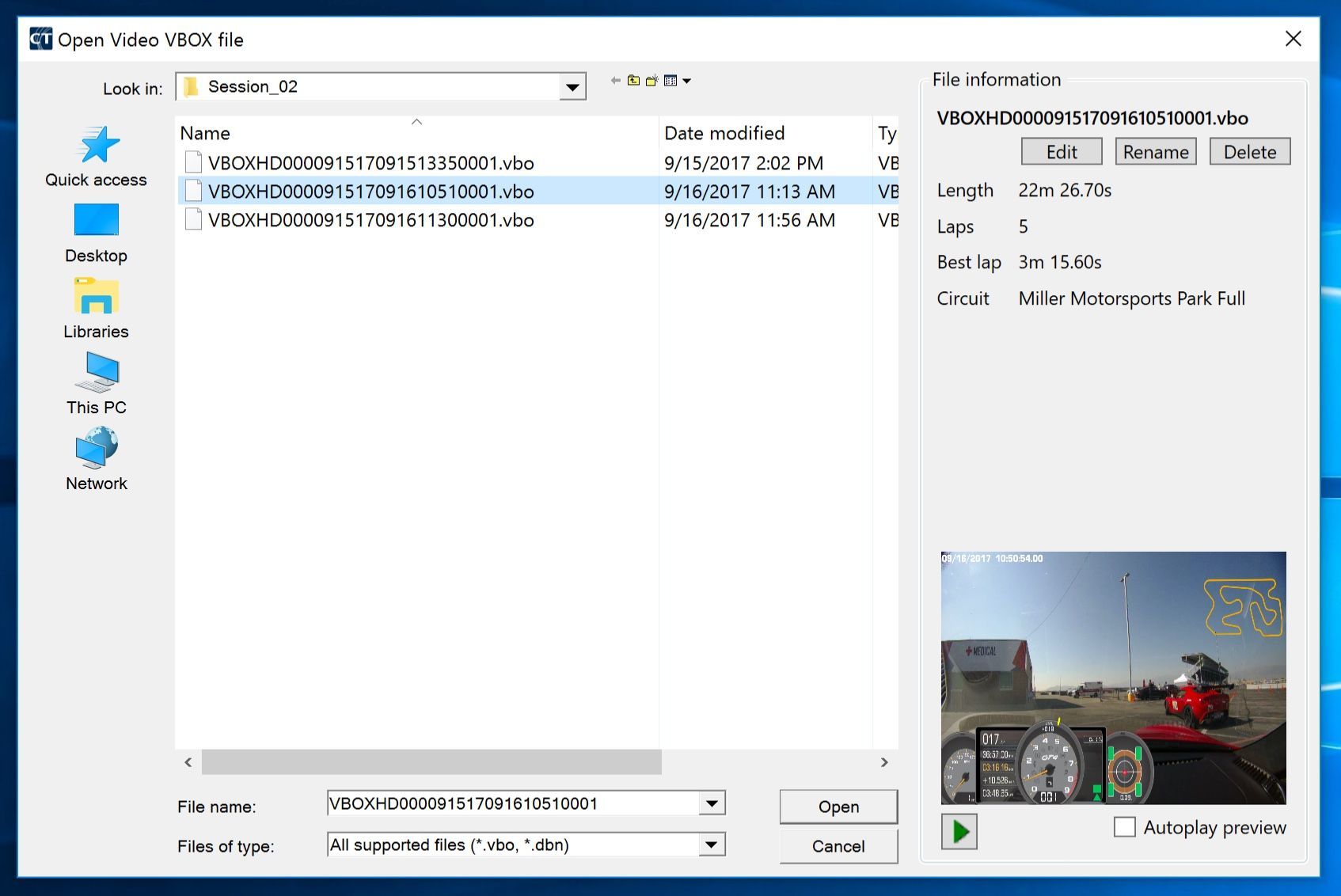Click the Up One Level folder icon
The width and height of the screenshot is (1341, 896).
coord(633,81)
